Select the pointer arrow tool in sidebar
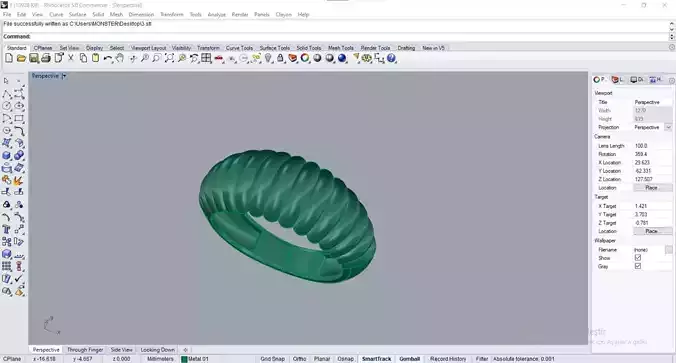676x363 pixels. 6,81
